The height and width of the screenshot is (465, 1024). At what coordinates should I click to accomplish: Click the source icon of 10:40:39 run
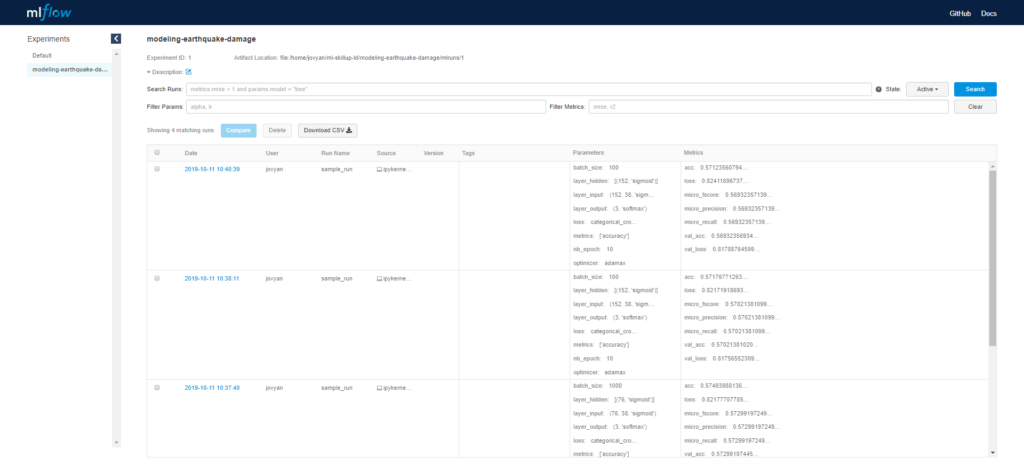(x=379, y=169)
